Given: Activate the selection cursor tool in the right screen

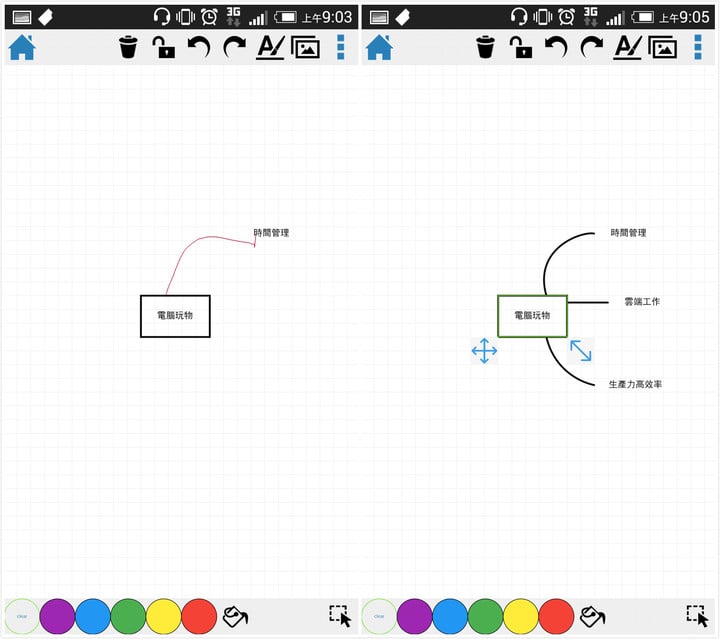Looking at the screenshot, I should 697,616.
